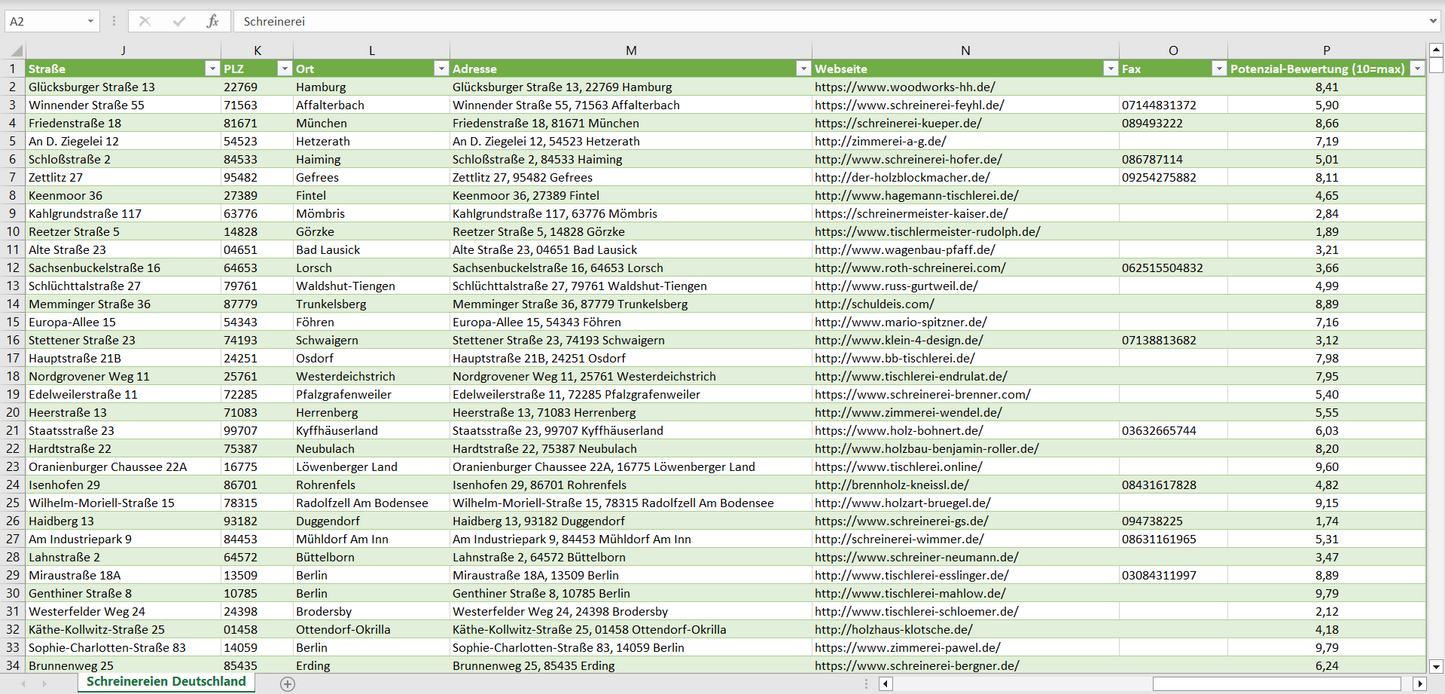Open the woodworks-hh.de website link
The image size is (1445, 694).
(904, 87)
